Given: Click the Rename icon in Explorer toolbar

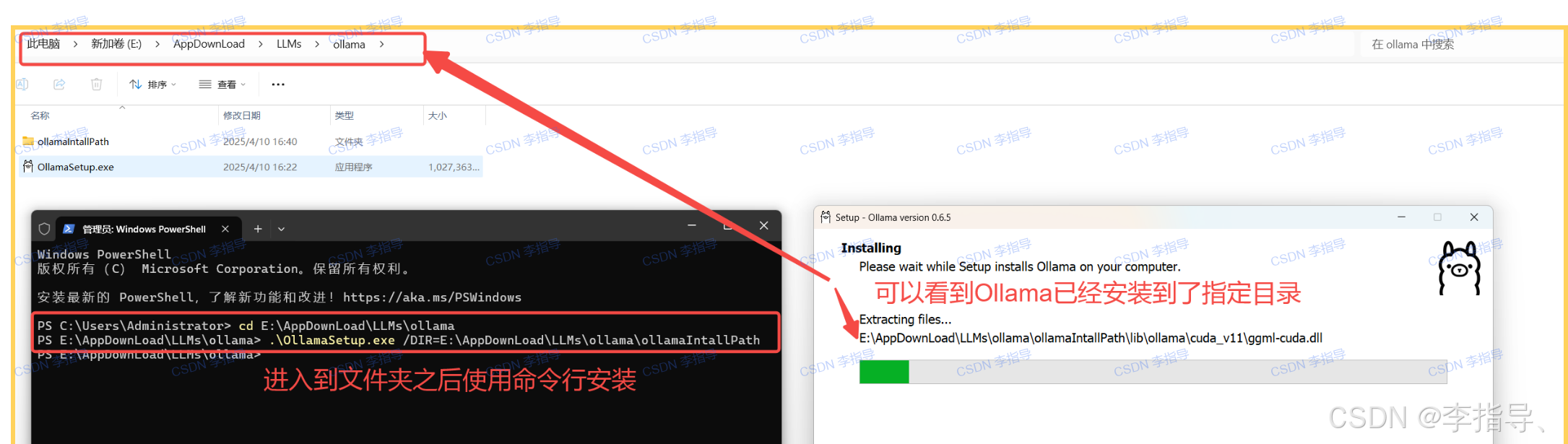Looking at the screenshot, I should pyautogui.click(x=22, y=84).
